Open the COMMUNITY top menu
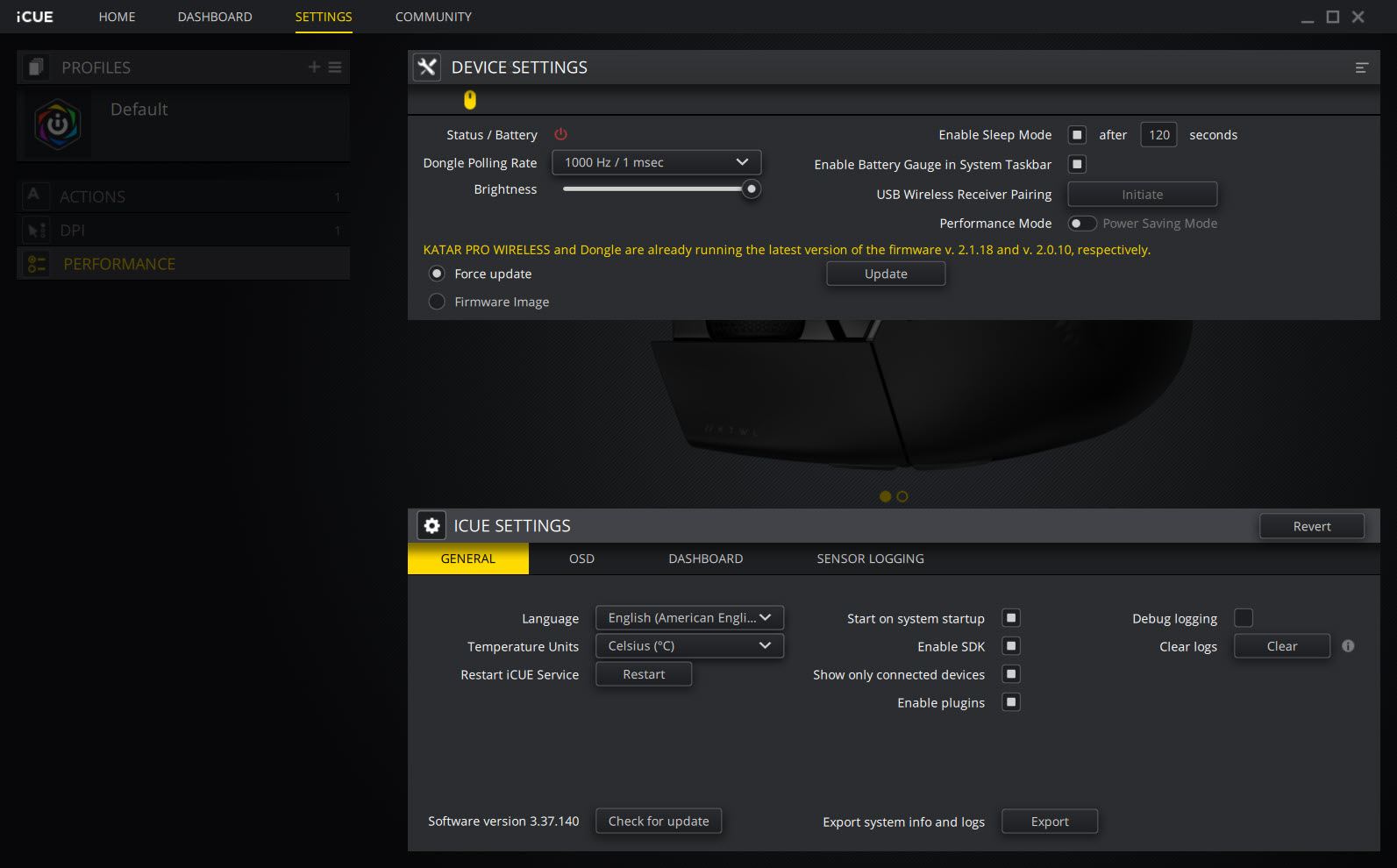The height and width of the screenshot is (868, 1397). 433,17
